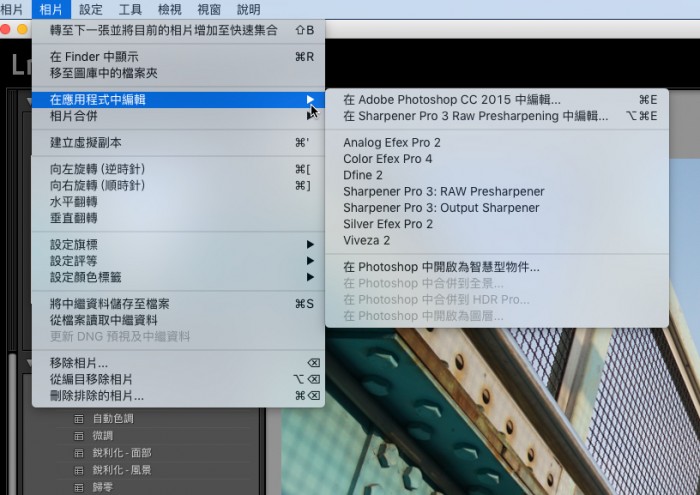Open the 檢視 menu
Screen dimensions: 700x495
coord(169,9)
